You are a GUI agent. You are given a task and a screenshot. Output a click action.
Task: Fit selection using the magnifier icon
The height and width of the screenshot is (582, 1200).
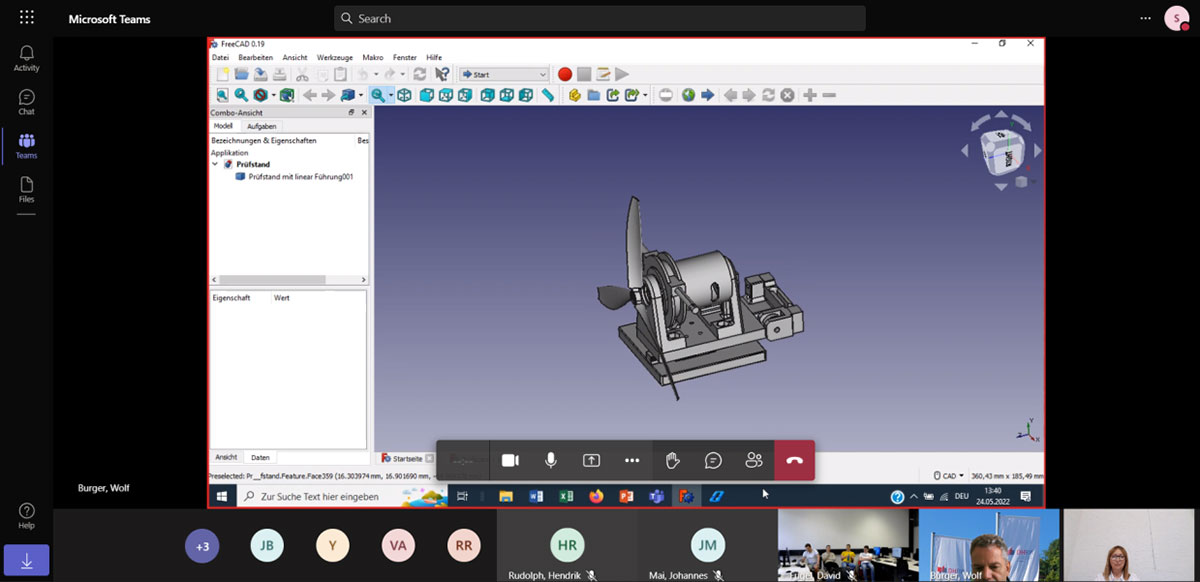[242, 95]
